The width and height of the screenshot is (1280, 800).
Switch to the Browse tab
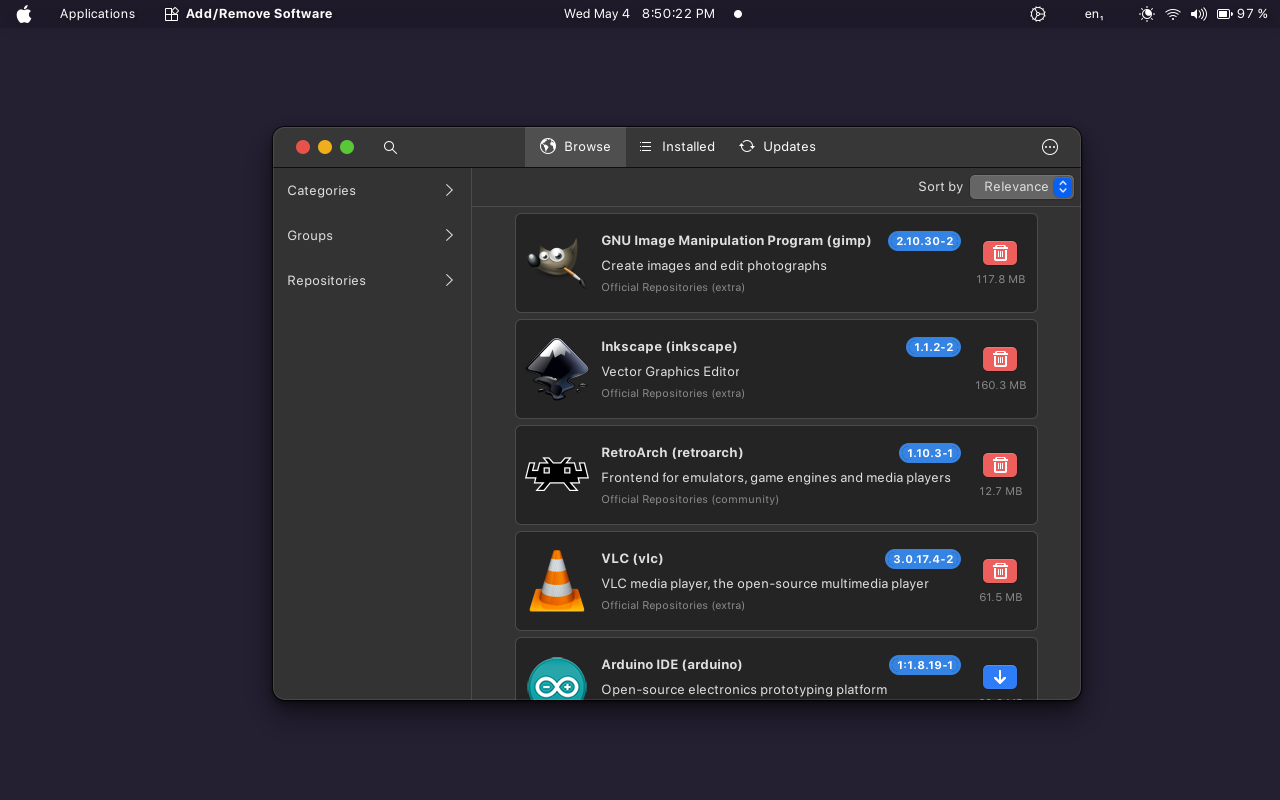(575, 147)
